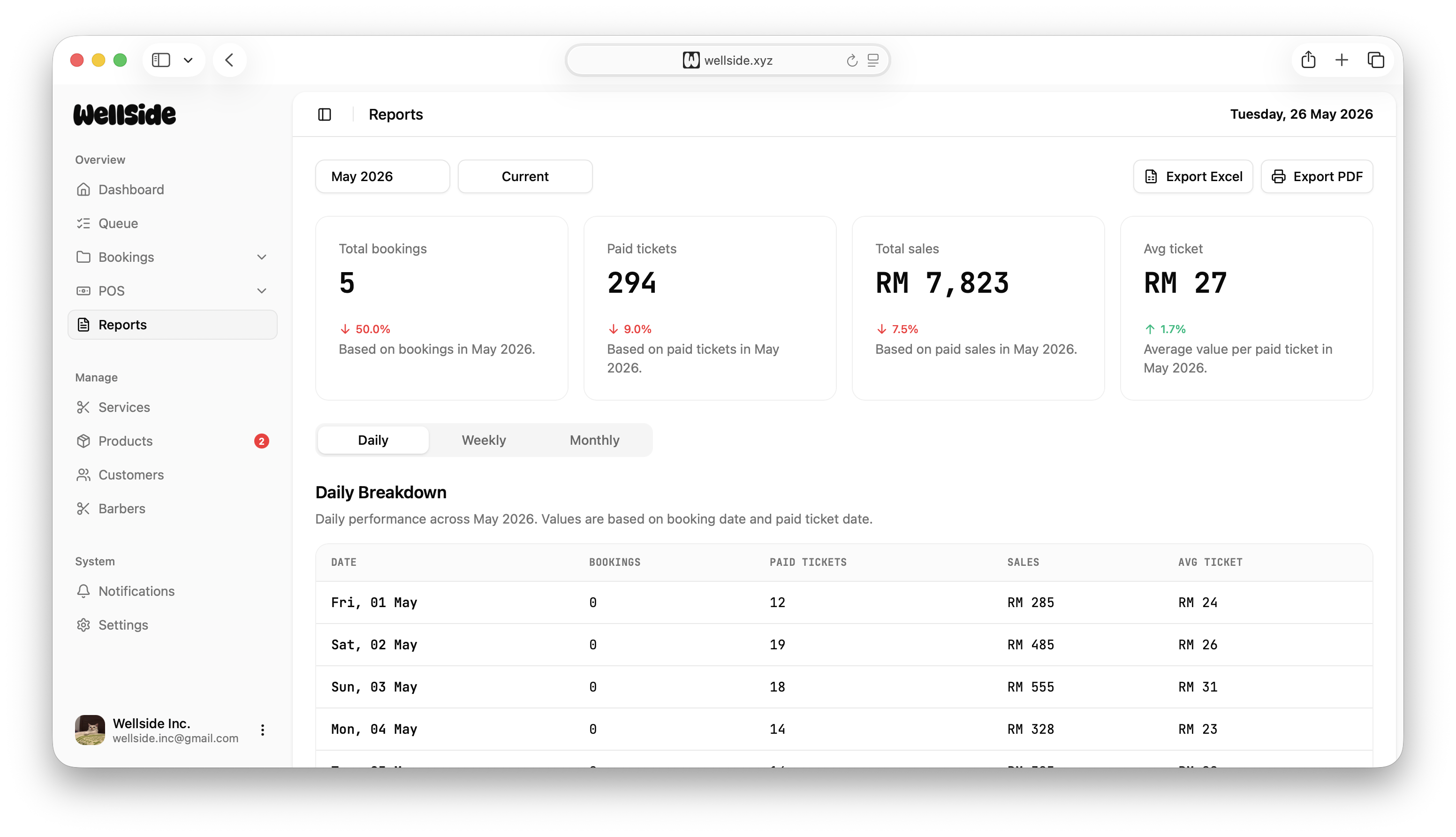Image resolution: width=1456 pixels, height=837 pixels.
Task: Click the Reports document icon in sidebar
Action: click(x=83, y=325)
